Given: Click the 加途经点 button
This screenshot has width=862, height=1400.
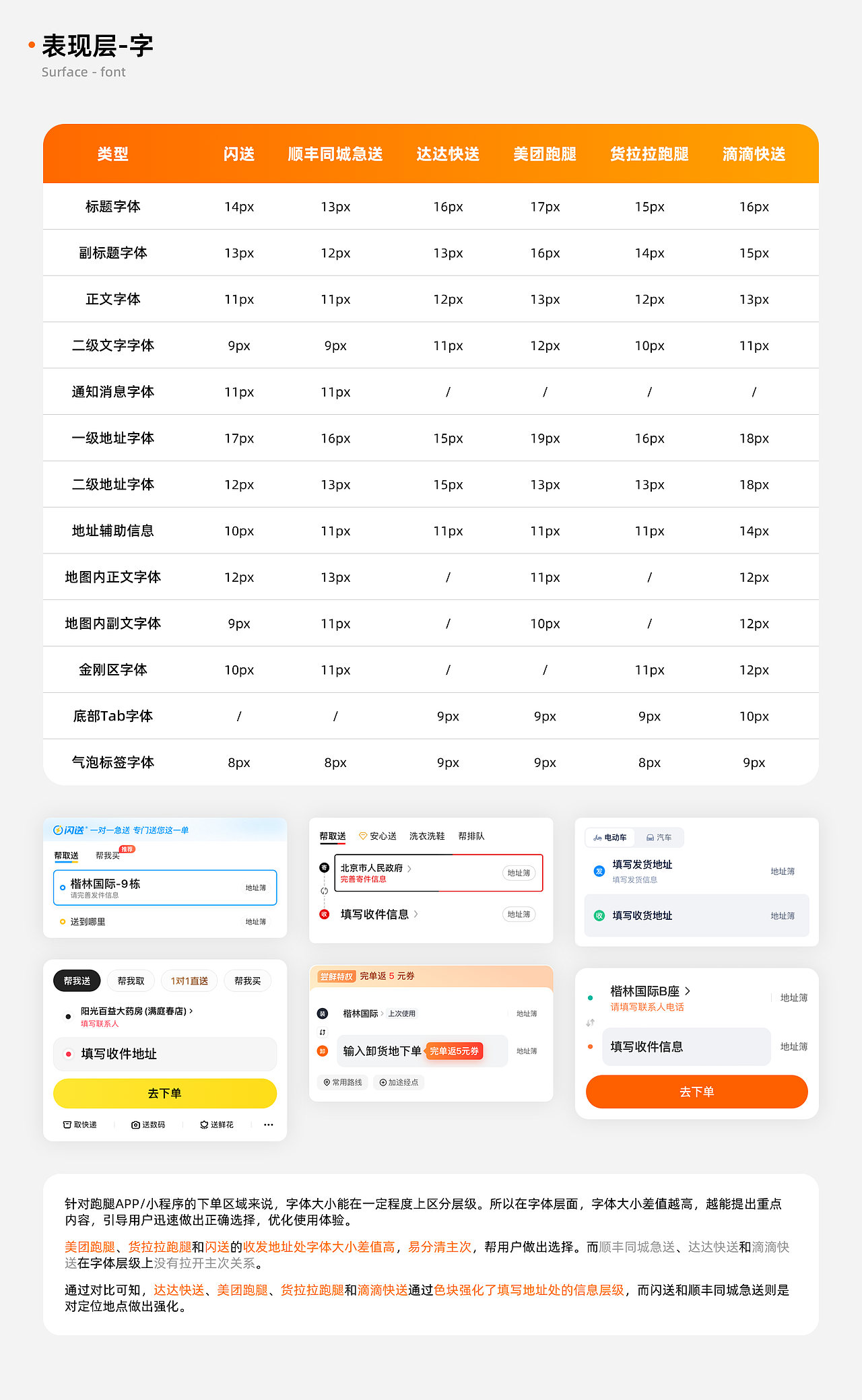Looking at the screenshot, I should click(399, 1083).
